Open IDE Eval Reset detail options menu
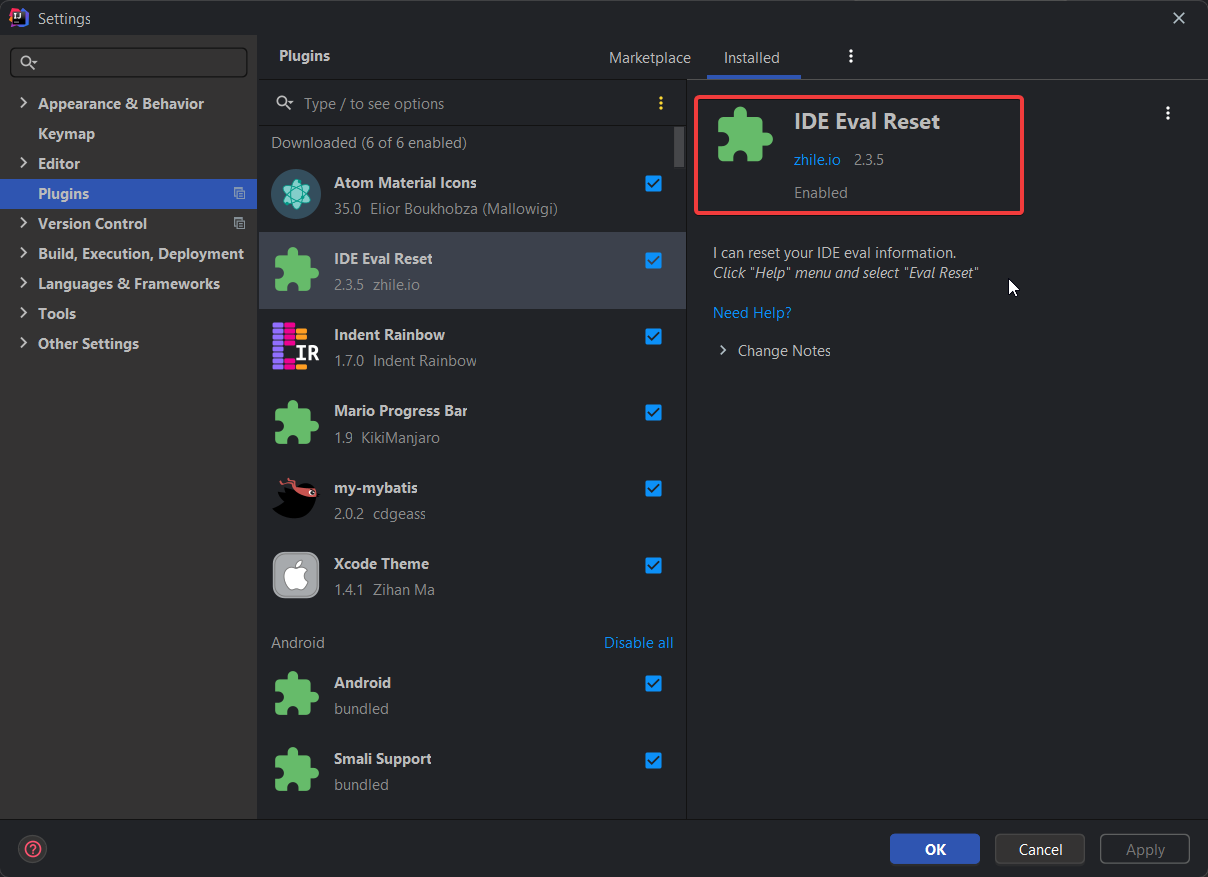 (1167, 113)
